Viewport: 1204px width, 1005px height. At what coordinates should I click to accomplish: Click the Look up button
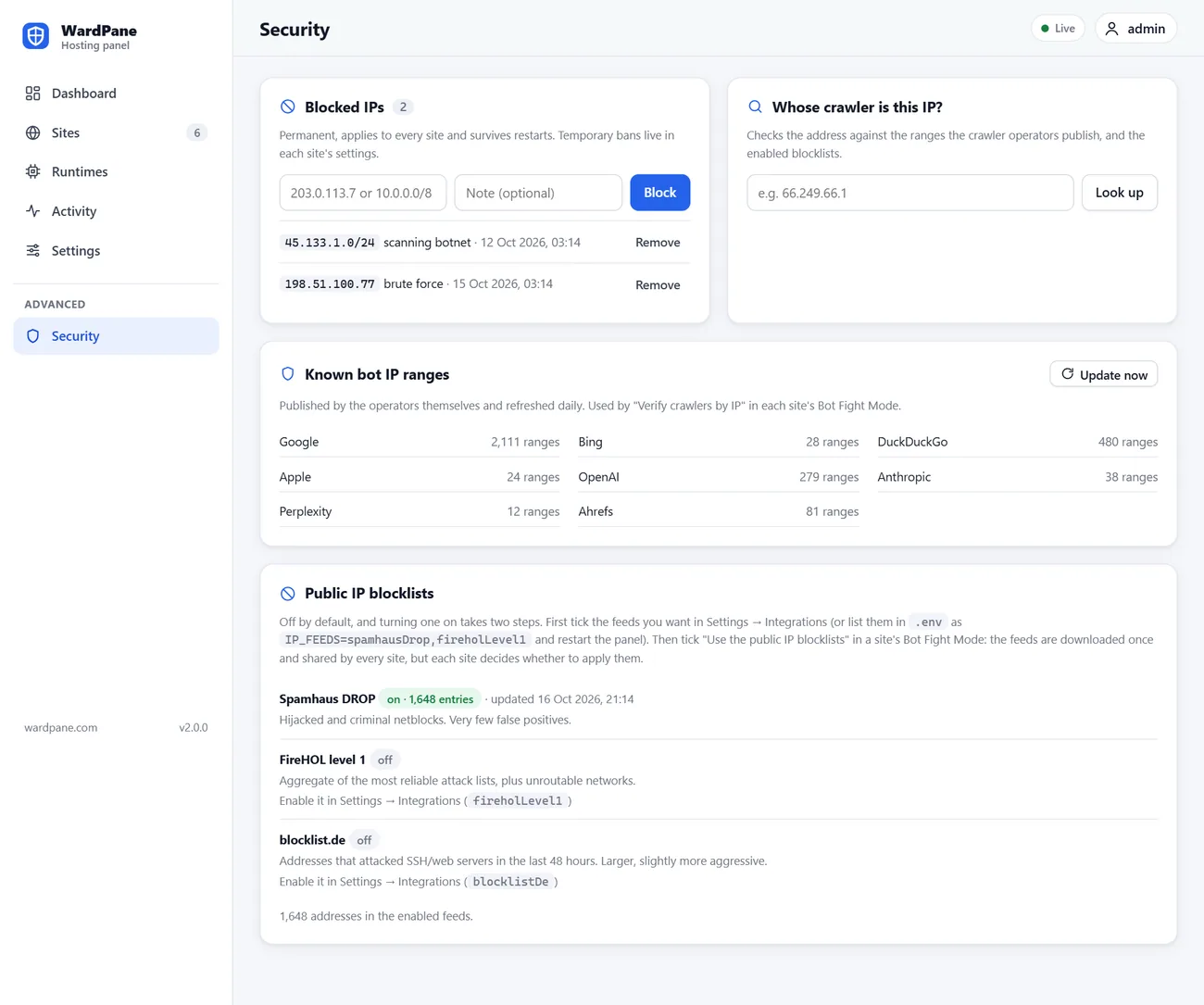pos(1120,193)
